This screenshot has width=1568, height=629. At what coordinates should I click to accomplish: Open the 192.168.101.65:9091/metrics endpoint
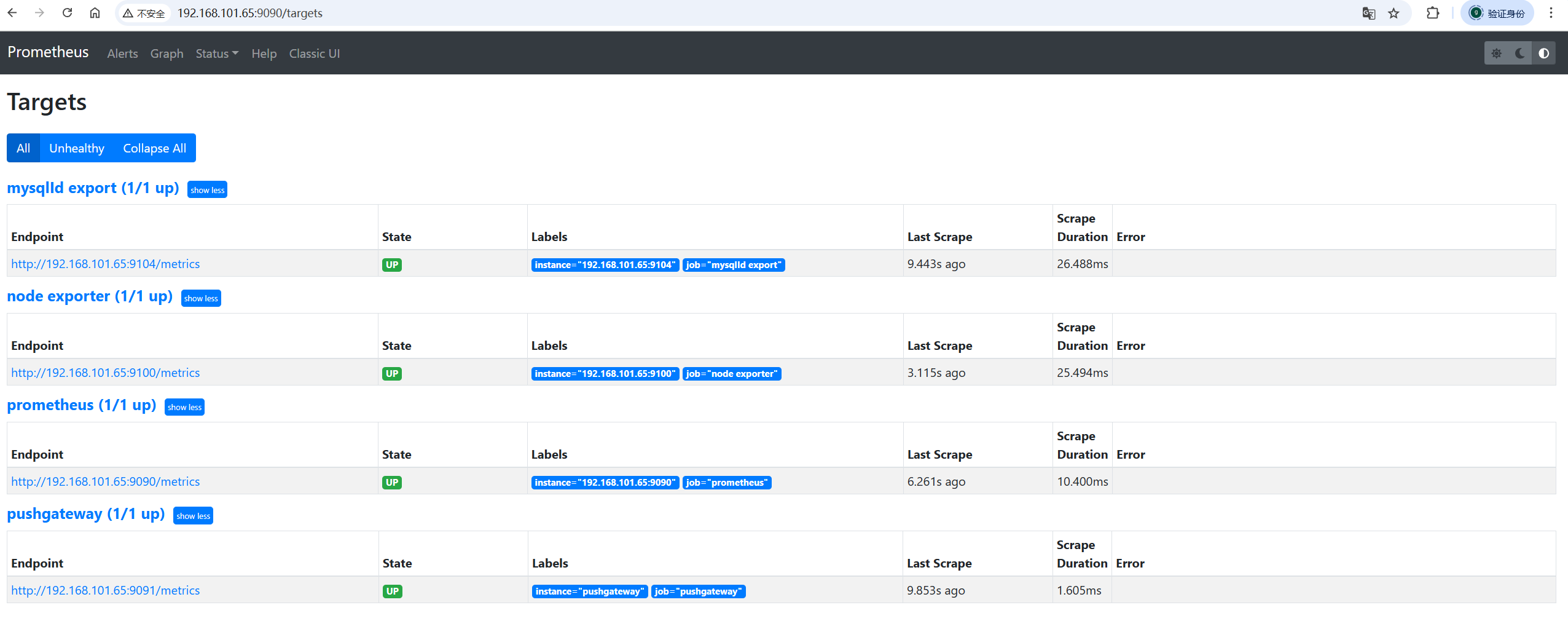(x=105, y=590)
